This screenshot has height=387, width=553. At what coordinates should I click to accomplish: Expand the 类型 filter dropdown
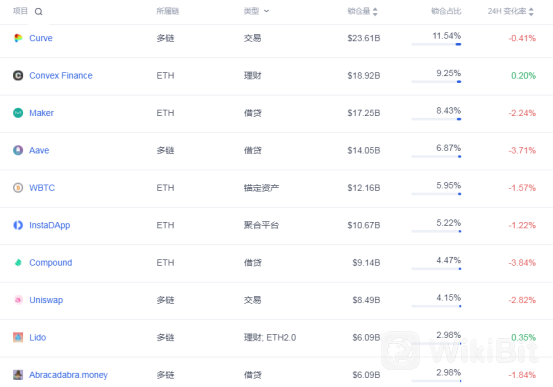[267, 11]
